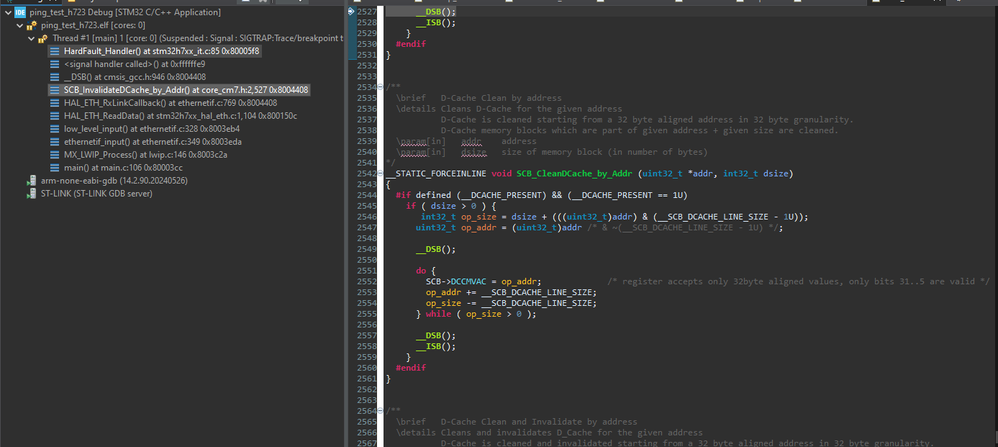Click the instruction pointer marker at line 2527
This screenshot has height=447, width=998.
coord(350,11)
